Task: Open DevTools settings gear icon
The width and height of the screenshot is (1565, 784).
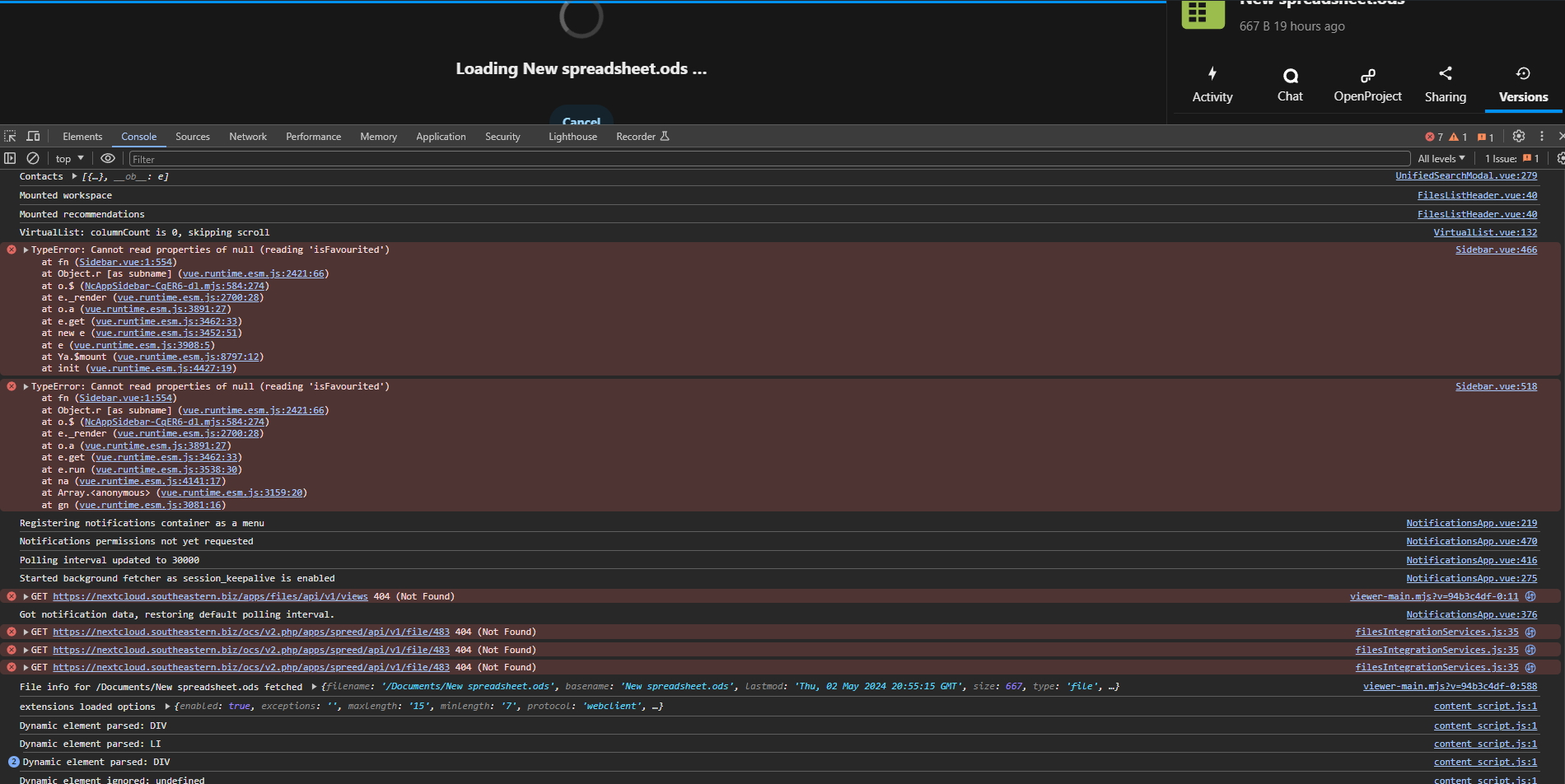Action: pos(1519,136)
